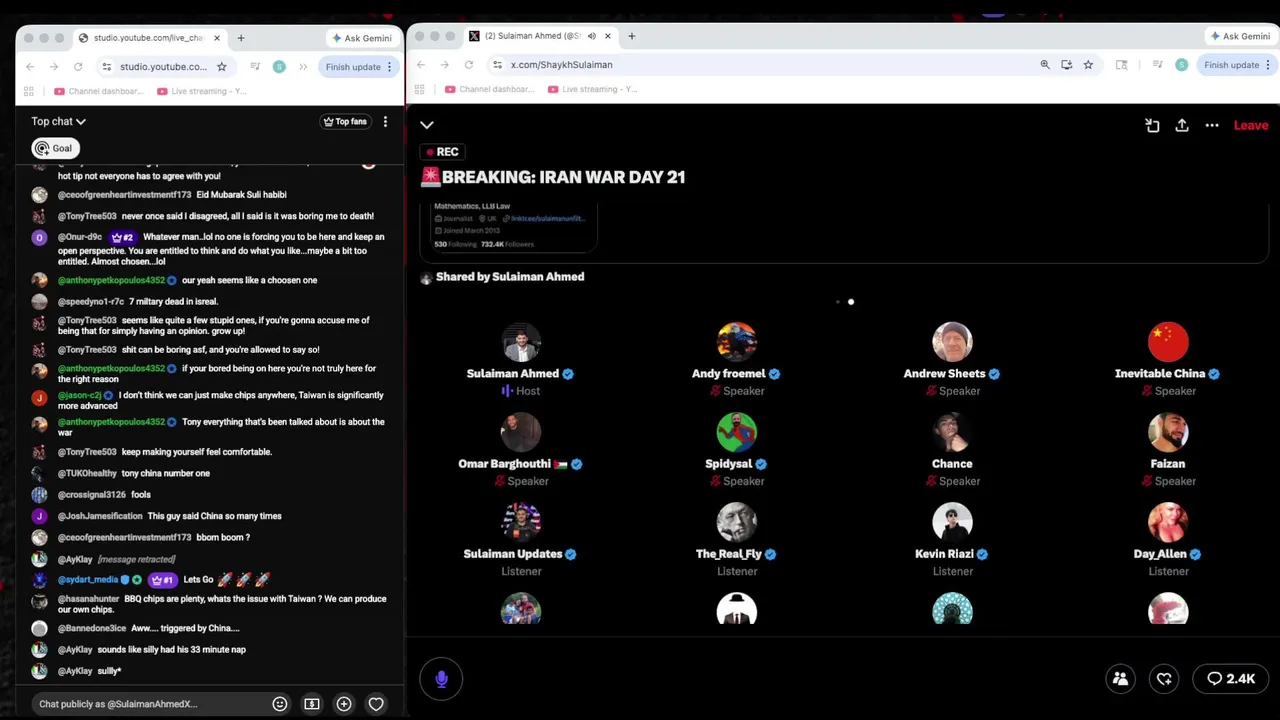Open a new tab in the X window
1280x720 pixels.
(631, 36)
